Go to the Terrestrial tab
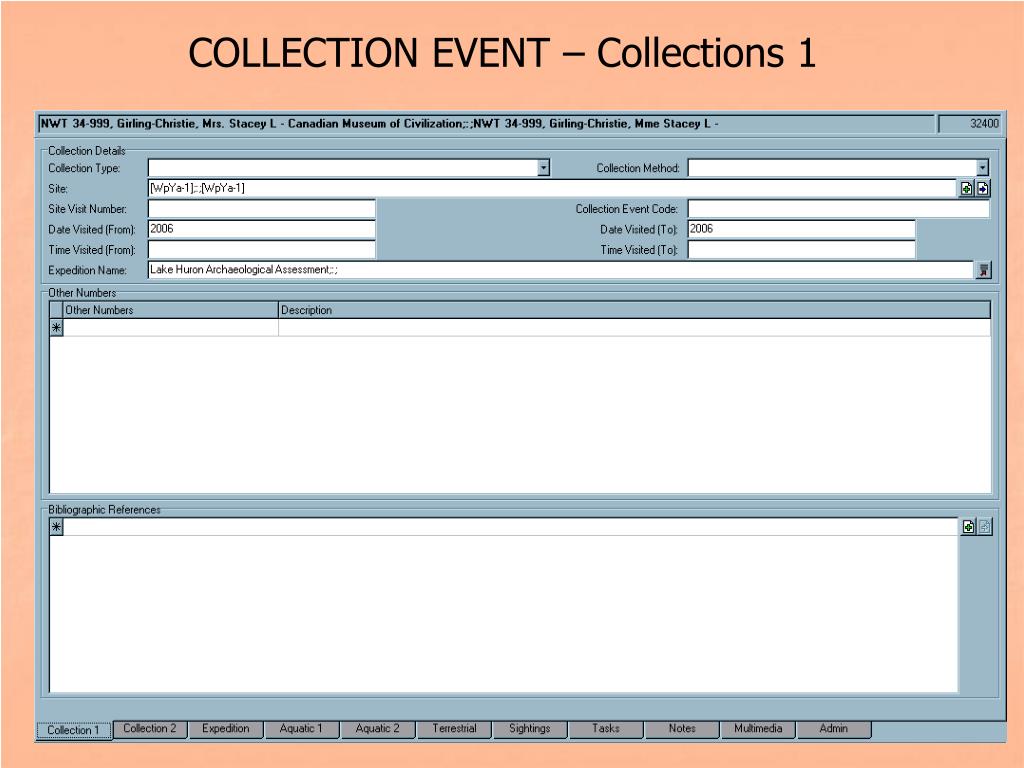Screen dimensions: 1024x768 (x=454, y=729)
